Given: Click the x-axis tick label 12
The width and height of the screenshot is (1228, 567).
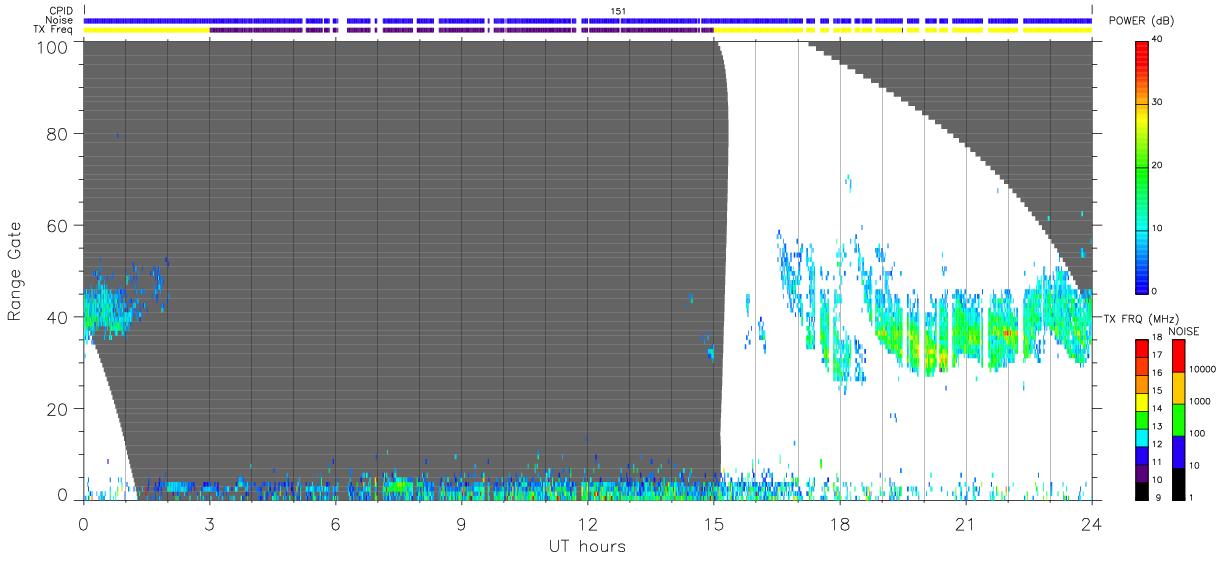Looking at the screenshot, I should 587,523.
